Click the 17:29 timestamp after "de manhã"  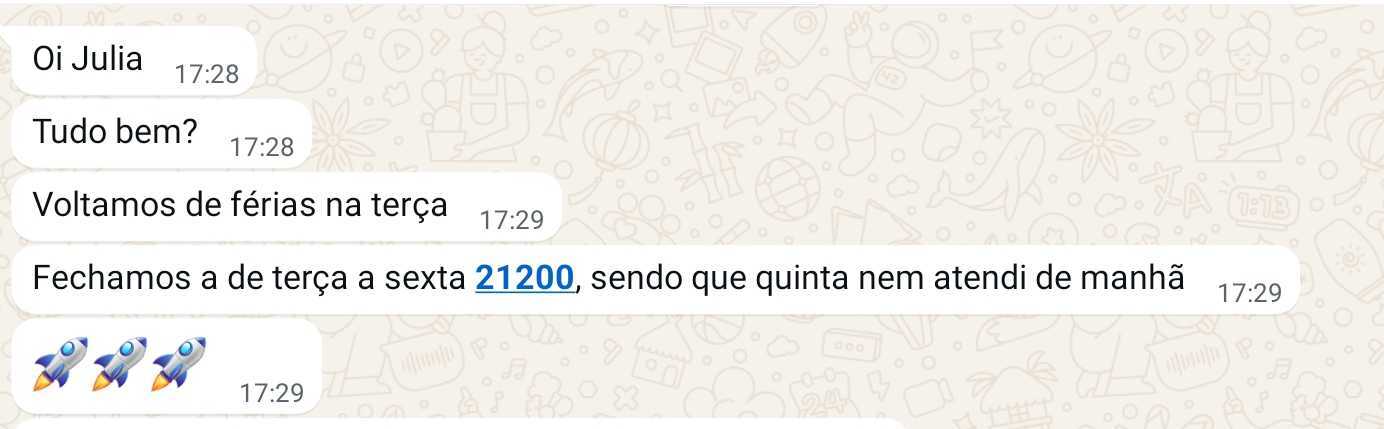tap(1250, 293)
